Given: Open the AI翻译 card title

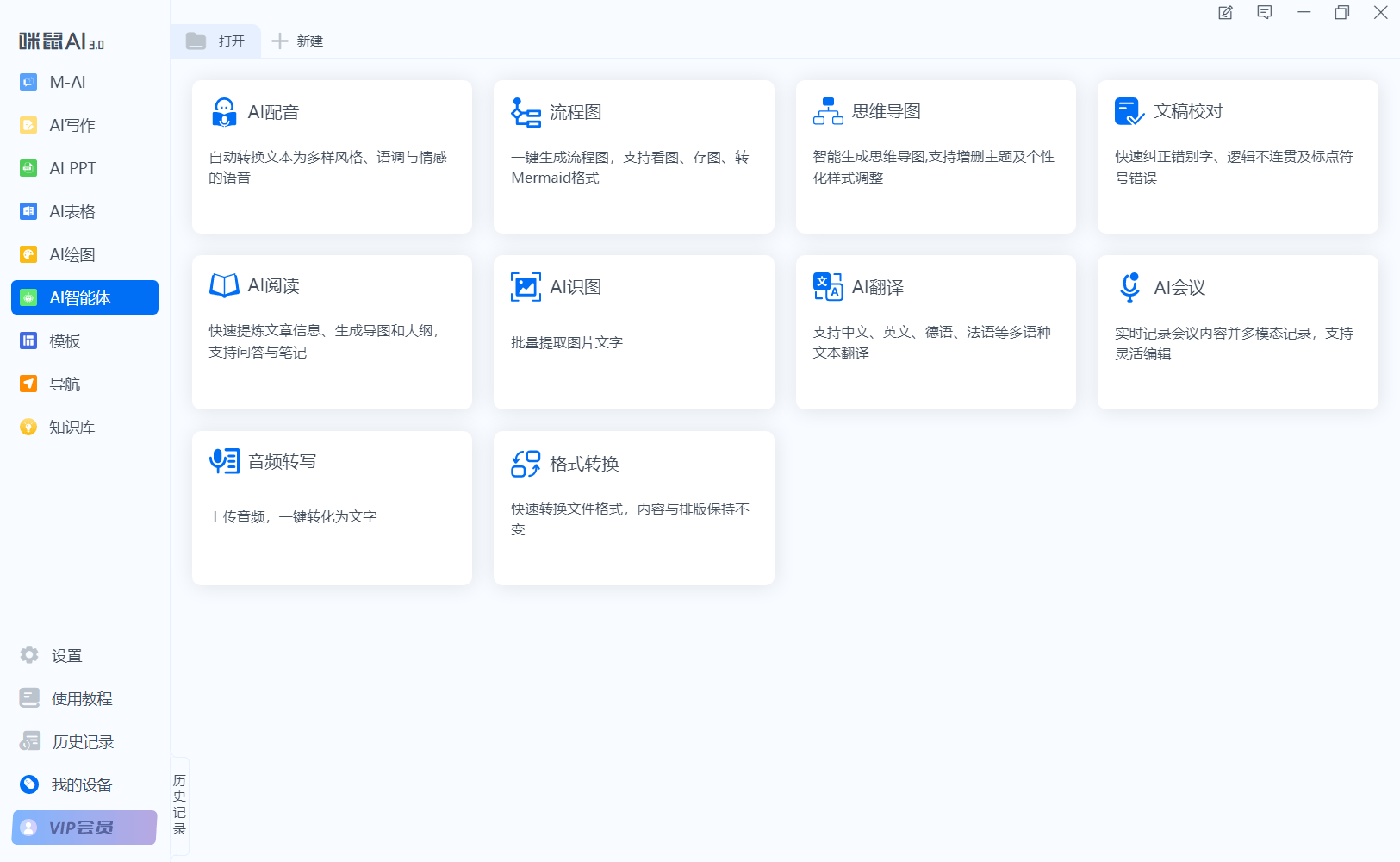Looking at the screenshot, I should [x=878, y=287].
